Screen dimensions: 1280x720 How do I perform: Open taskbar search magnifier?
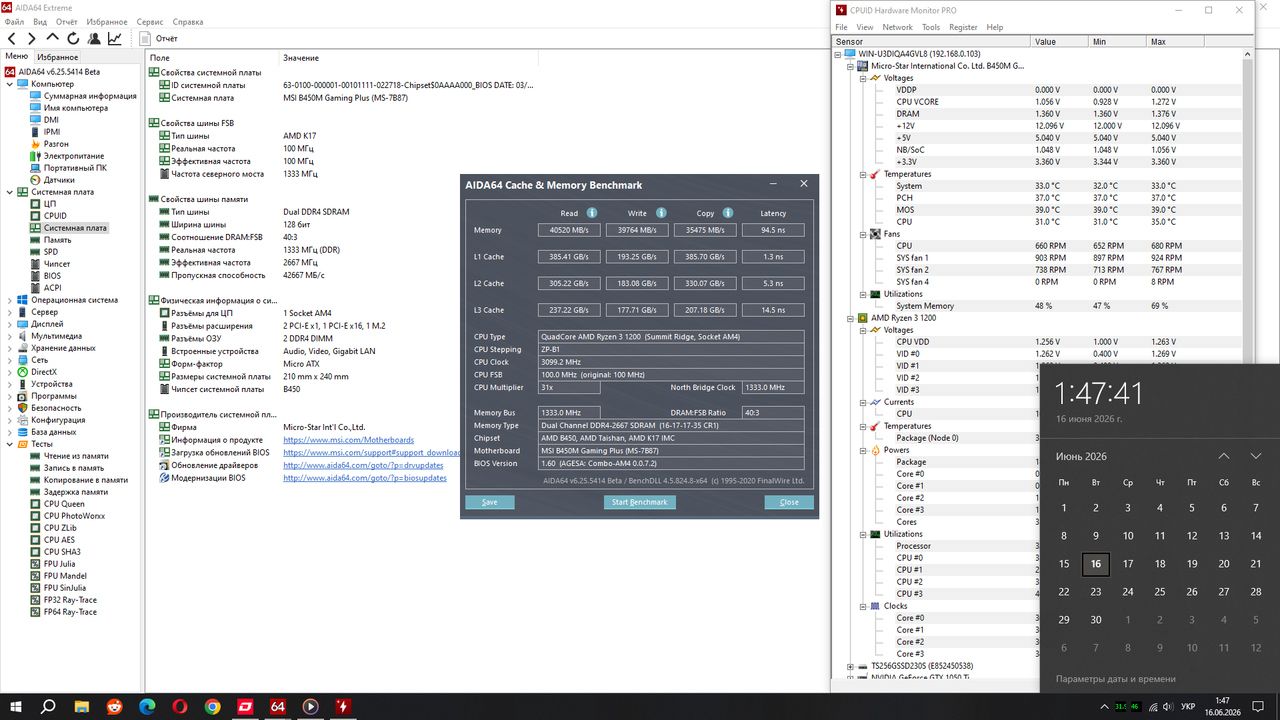[48, 706]
